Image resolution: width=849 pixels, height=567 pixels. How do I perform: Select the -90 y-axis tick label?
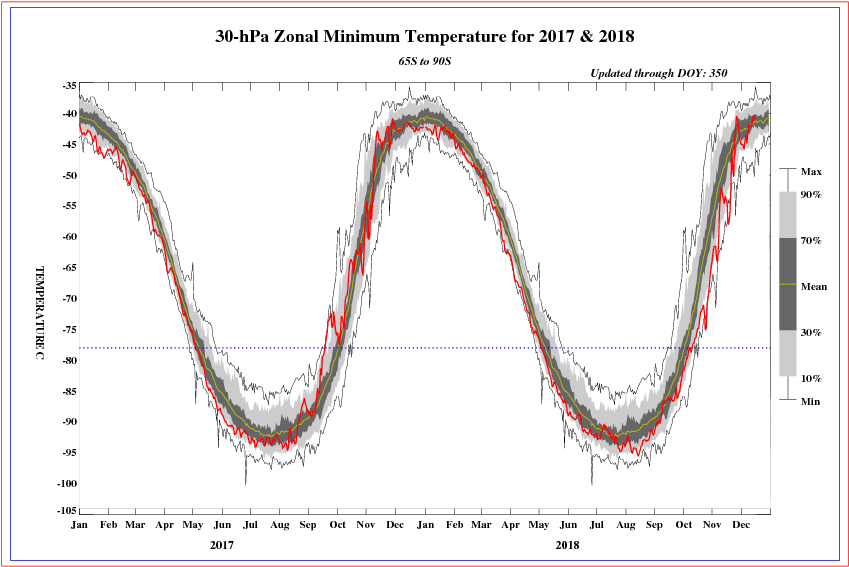[x=70, y=421]
